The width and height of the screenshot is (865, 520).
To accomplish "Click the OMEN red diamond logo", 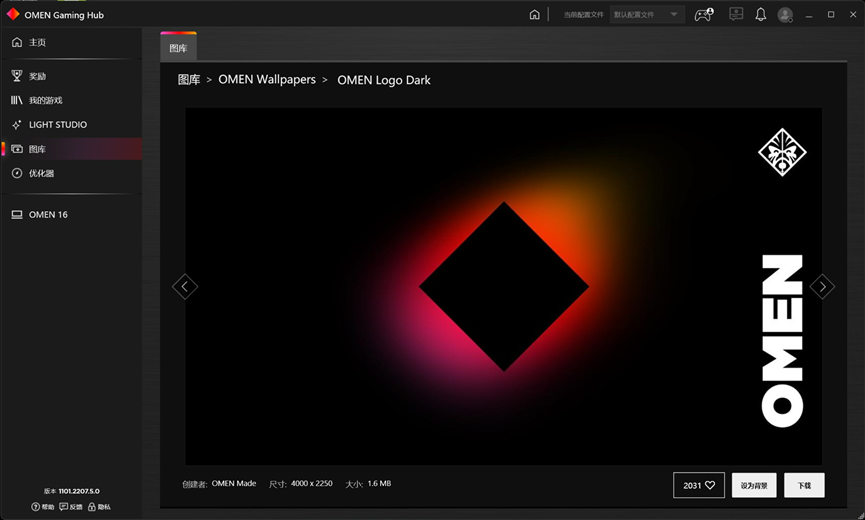I will click(13, 15).
